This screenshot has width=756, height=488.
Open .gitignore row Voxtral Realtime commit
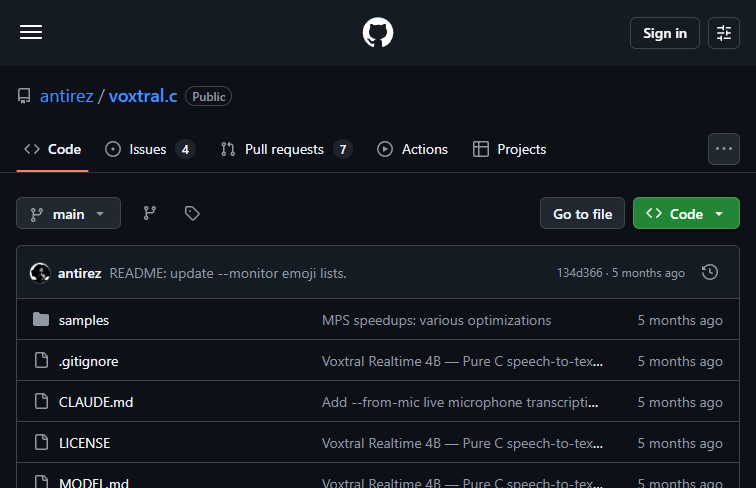tap(462, 361)
